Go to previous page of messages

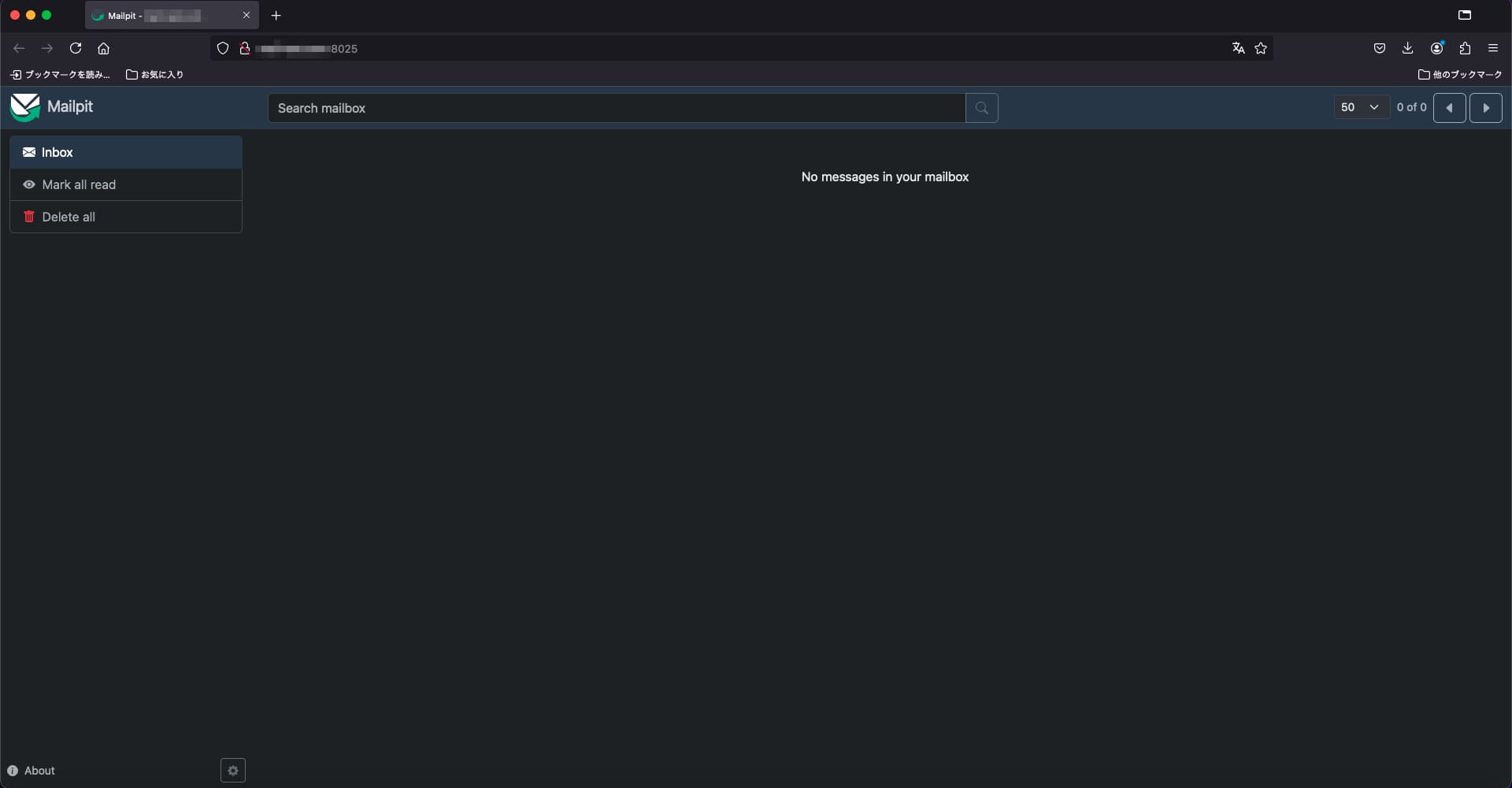click(1449, 108)
